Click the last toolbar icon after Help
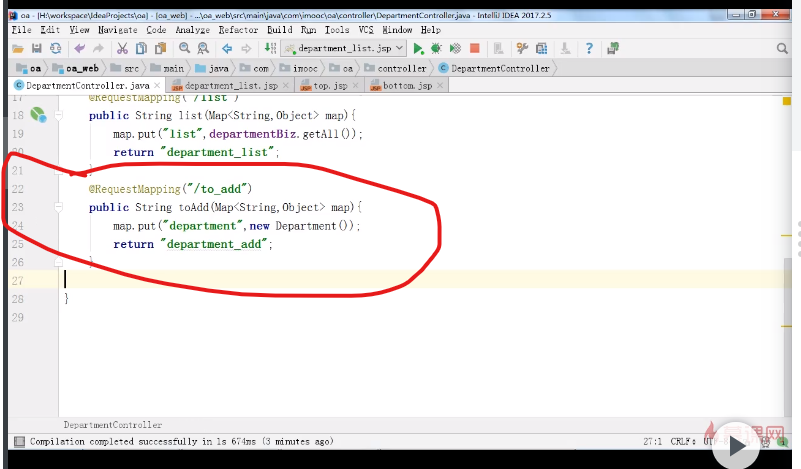Screen dimensions: 801x469 [612, 49]
